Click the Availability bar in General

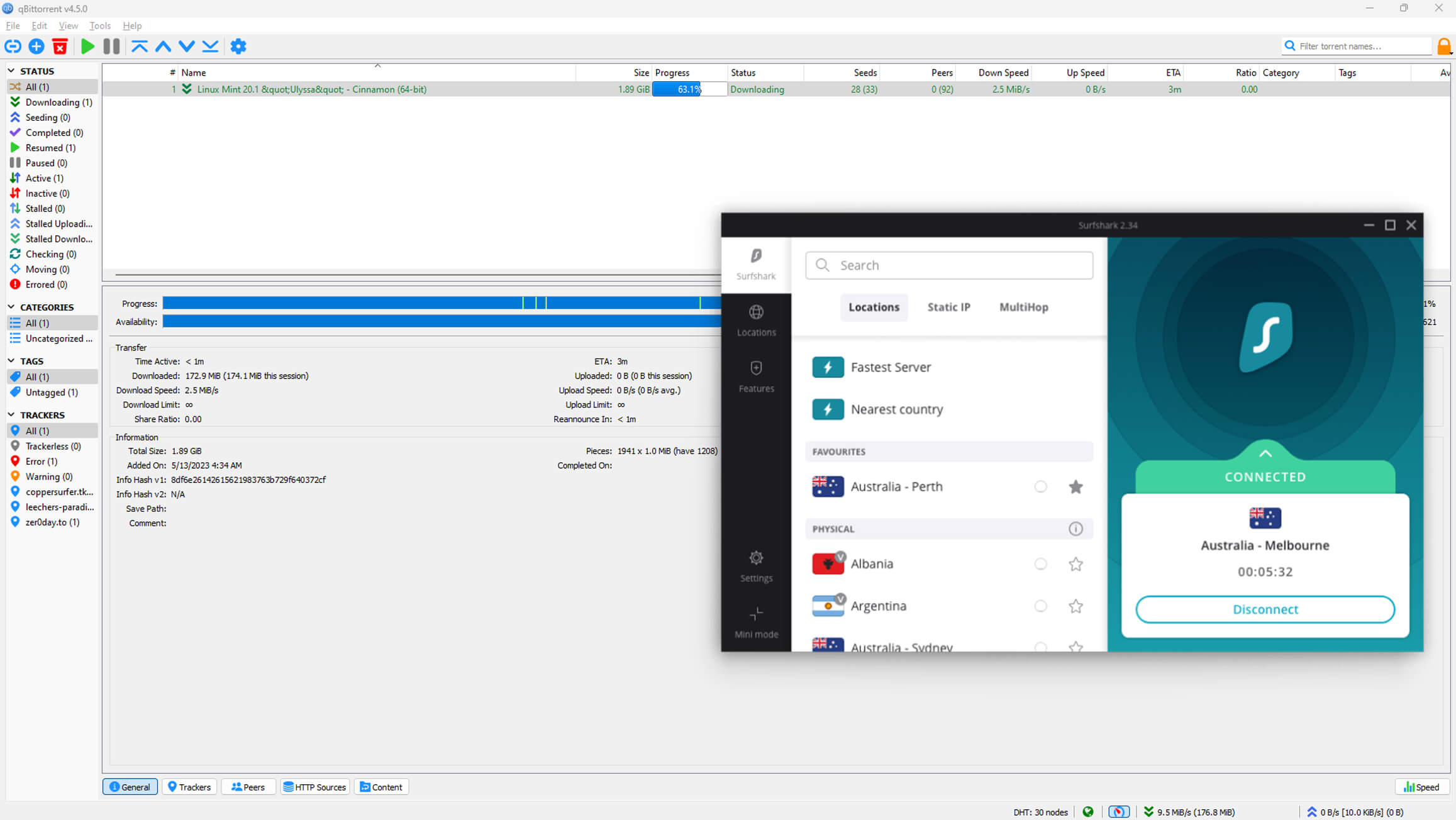[442, 321]
